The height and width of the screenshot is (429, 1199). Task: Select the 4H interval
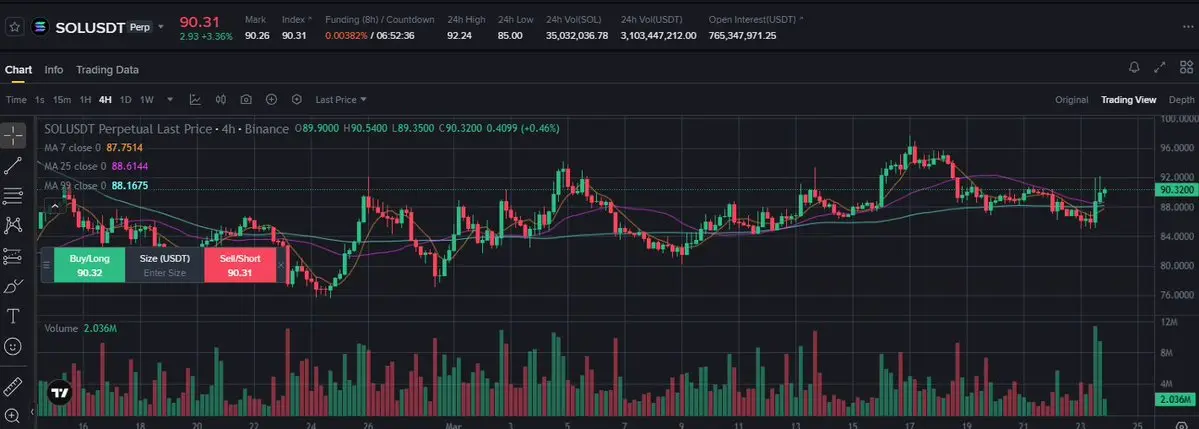point(106,99)
